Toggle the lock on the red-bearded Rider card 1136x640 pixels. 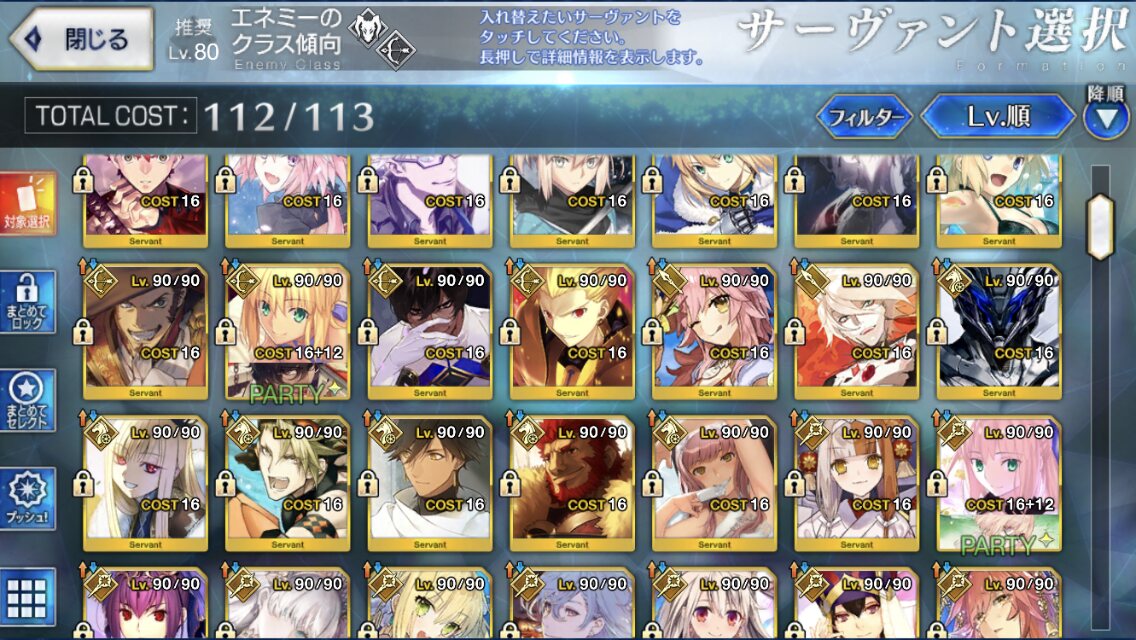click(x=509, y=484)
